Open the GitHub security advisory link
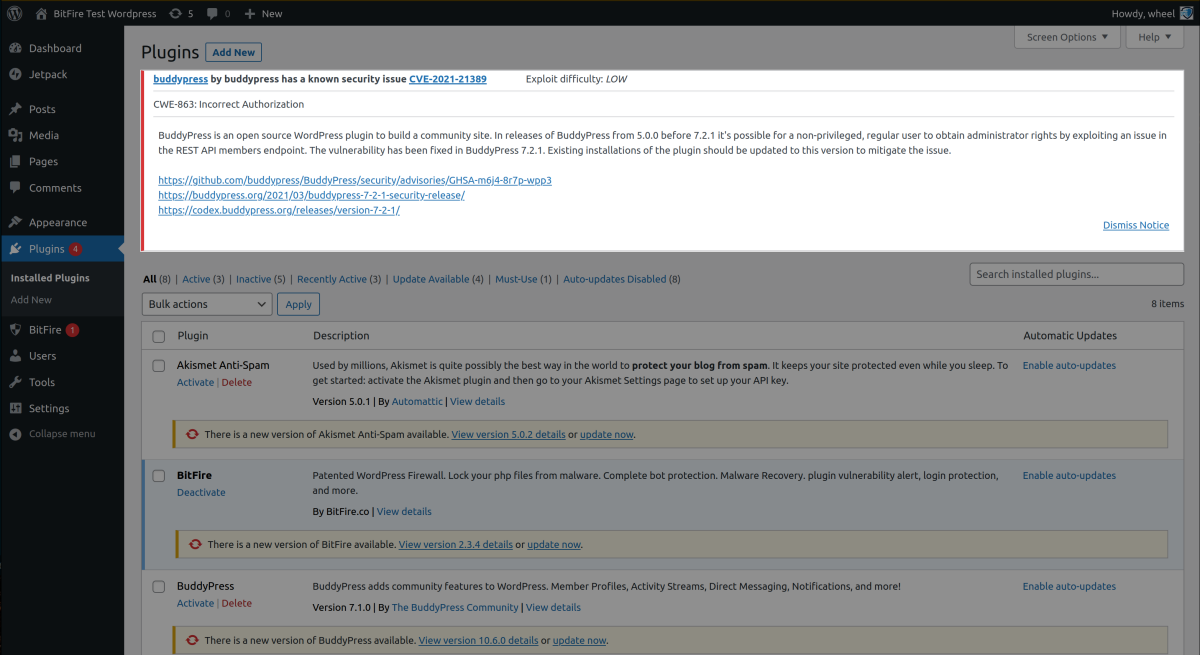This screenshot has width=1200, height=655. click(x=355, y=180)
